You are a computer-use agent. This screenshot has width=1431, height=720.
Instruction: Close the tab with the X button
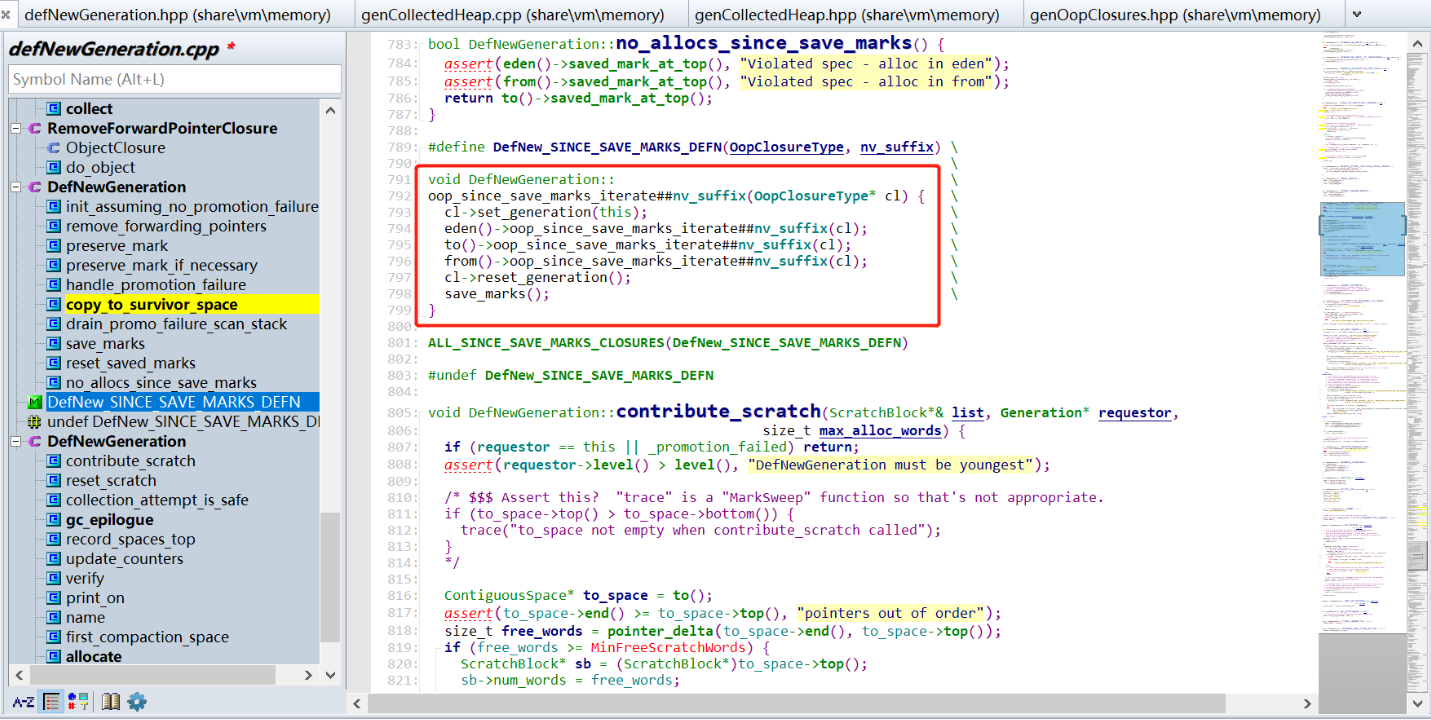[6, 15]
